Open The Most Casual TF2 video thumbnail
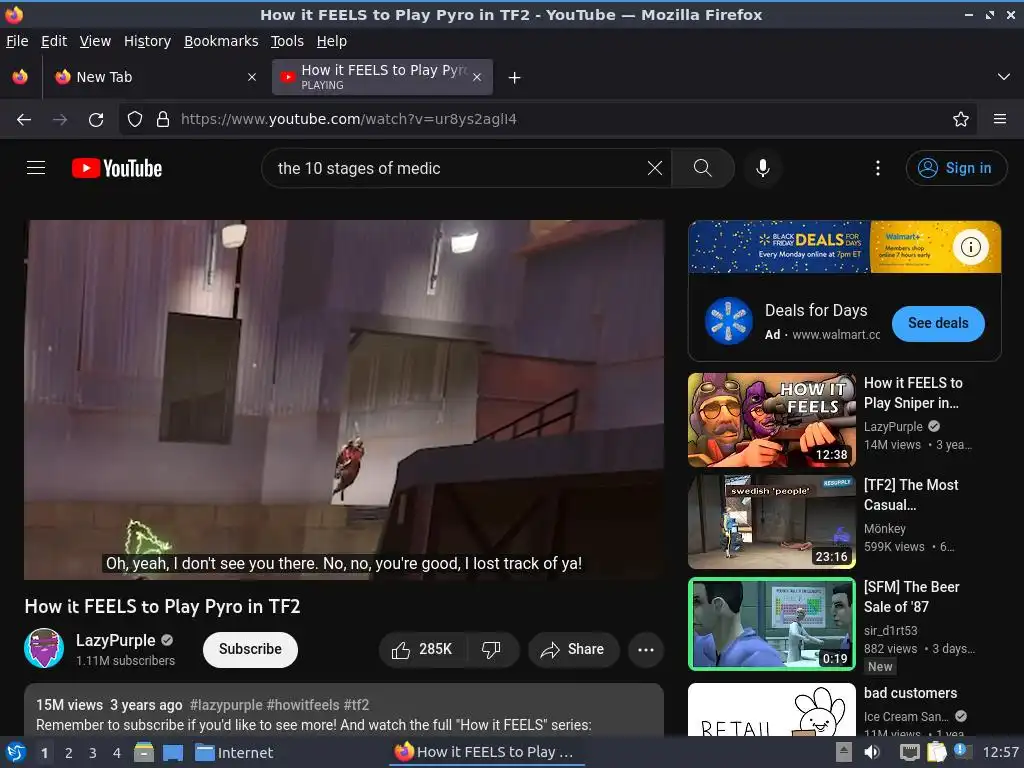The height and width of the screenshot is (768, 1024). coord(771,522)
